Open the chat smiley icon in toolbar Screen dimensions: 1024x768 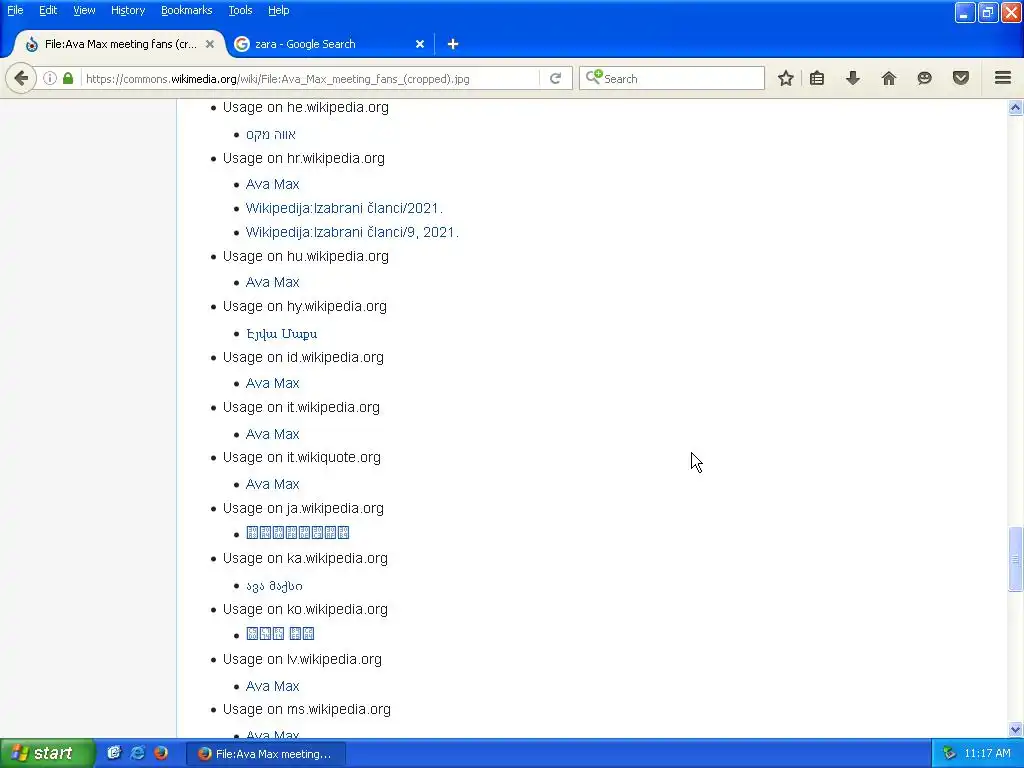(924, 78)
